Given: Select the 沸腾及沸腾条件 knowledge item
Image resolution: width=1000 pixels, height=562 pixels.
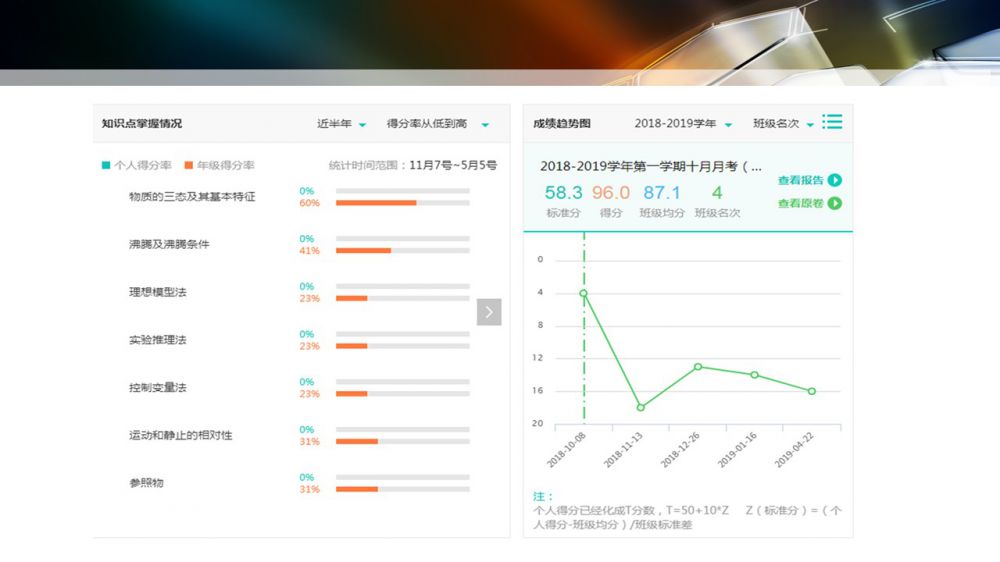Looking at the screenshot, I should click(169, 244).
